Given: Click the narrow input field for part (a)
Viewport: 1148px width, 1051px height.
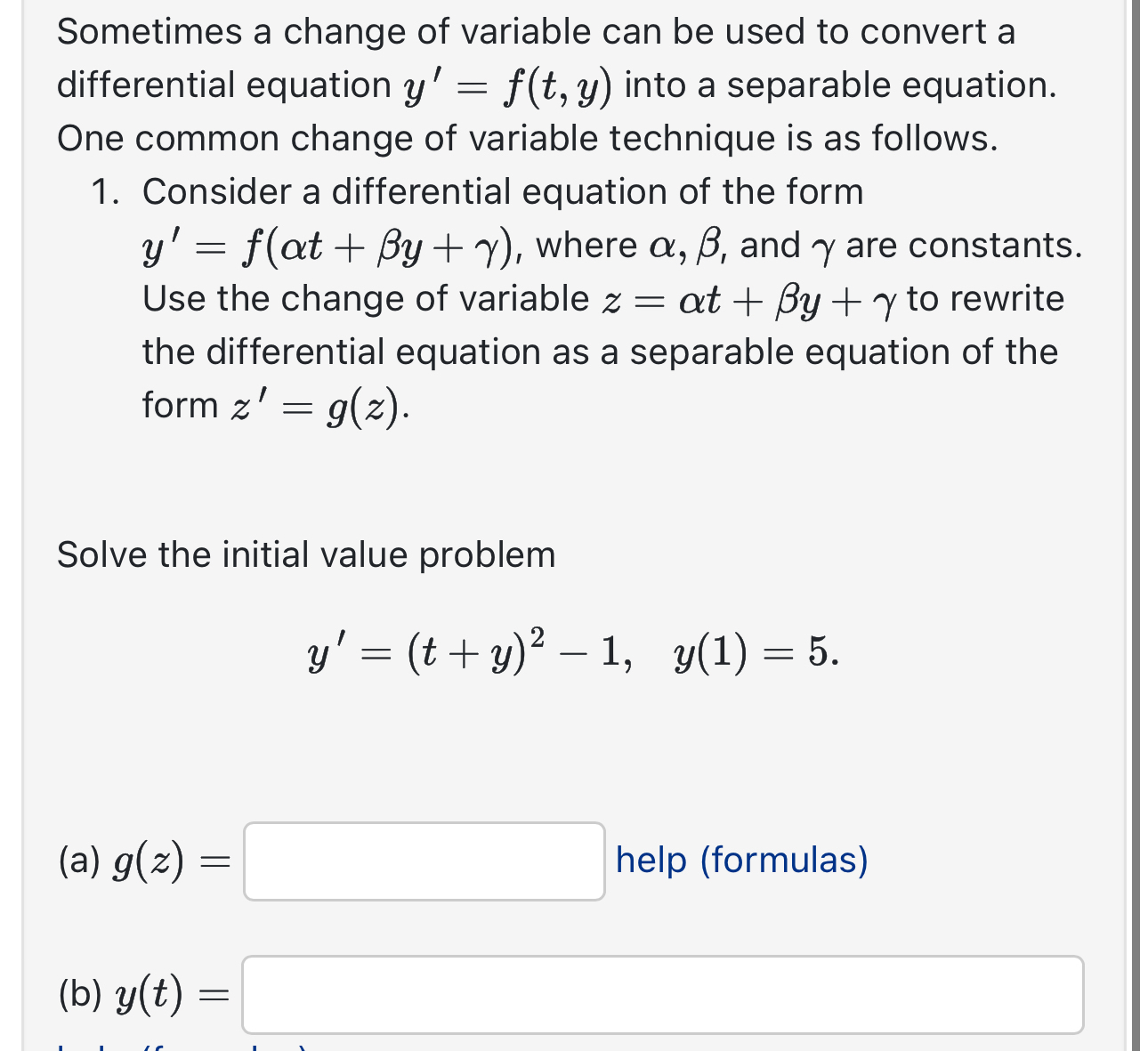Looking at the screenshot, I should click(424, 860).
